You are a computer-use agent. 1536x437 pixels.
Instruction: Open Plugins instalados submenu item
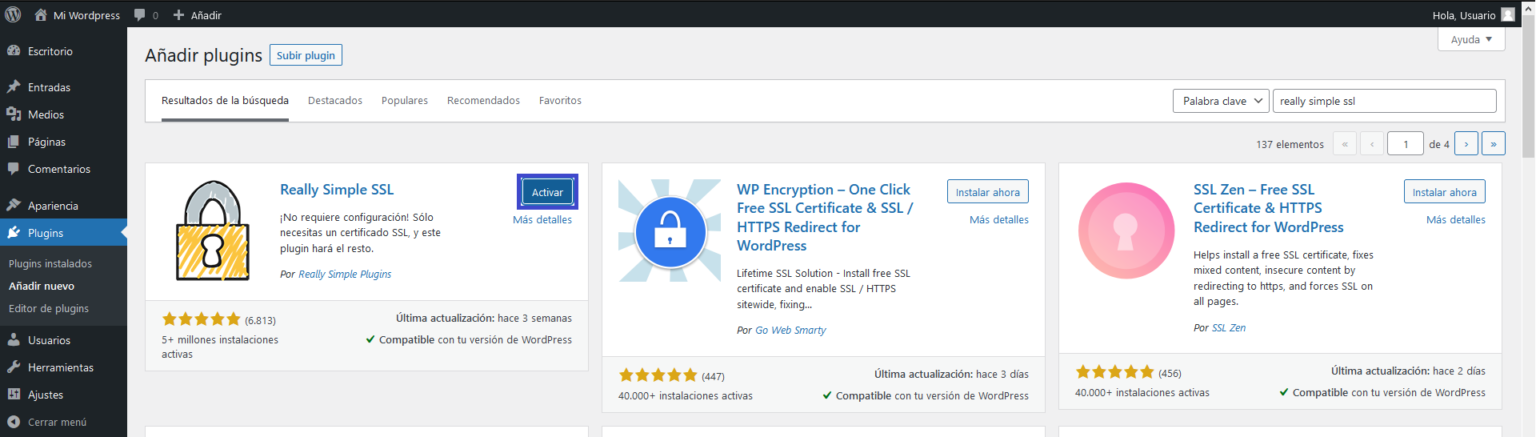(50, 264)
